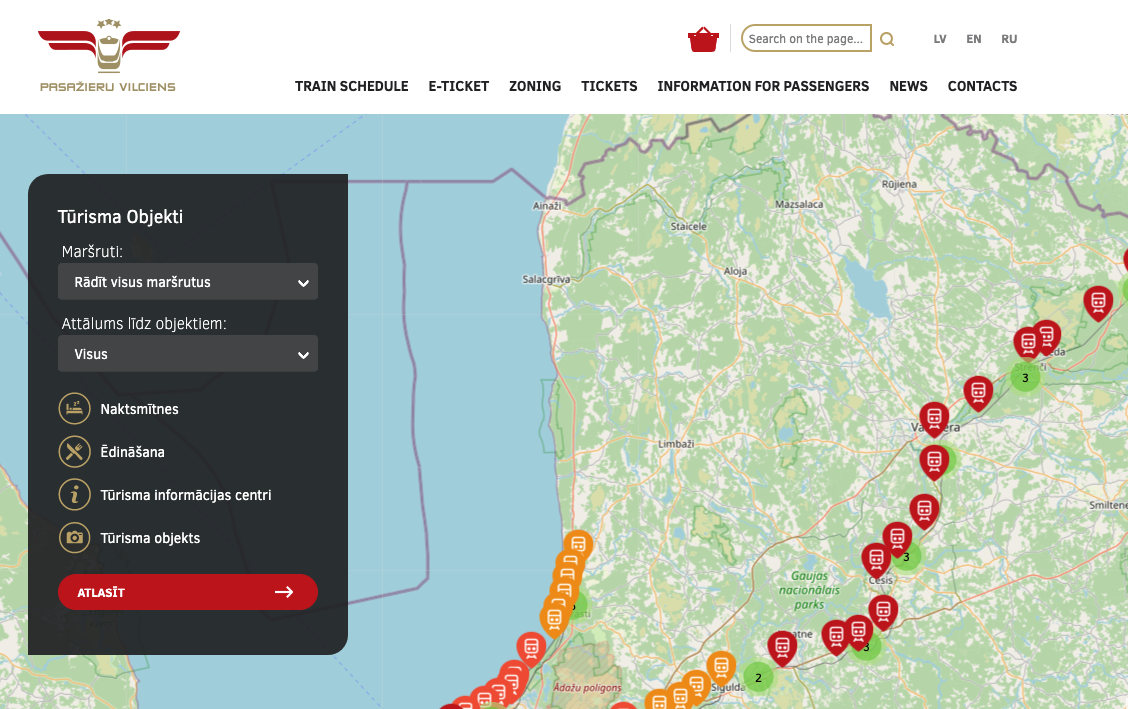The width and height of the screenshot is (1128, 709).
Task: Open the Visus distance dropdown
Action: [x=188, y=354]
